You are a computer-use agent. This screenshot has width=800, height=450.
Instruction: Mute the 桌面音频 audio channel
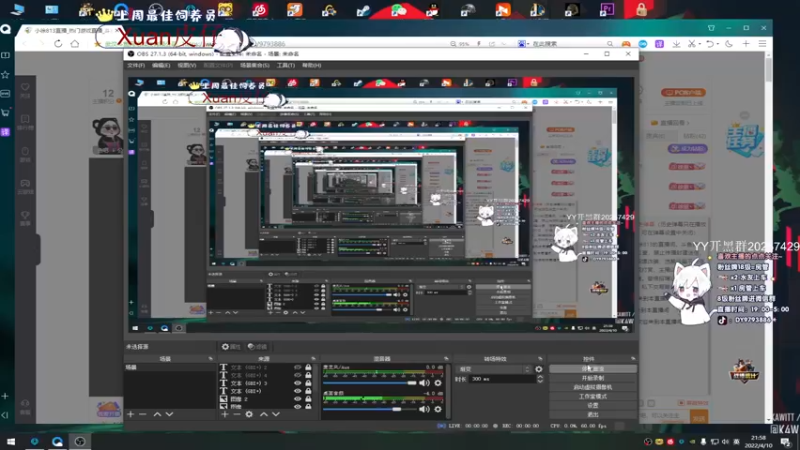click(424, 409)
